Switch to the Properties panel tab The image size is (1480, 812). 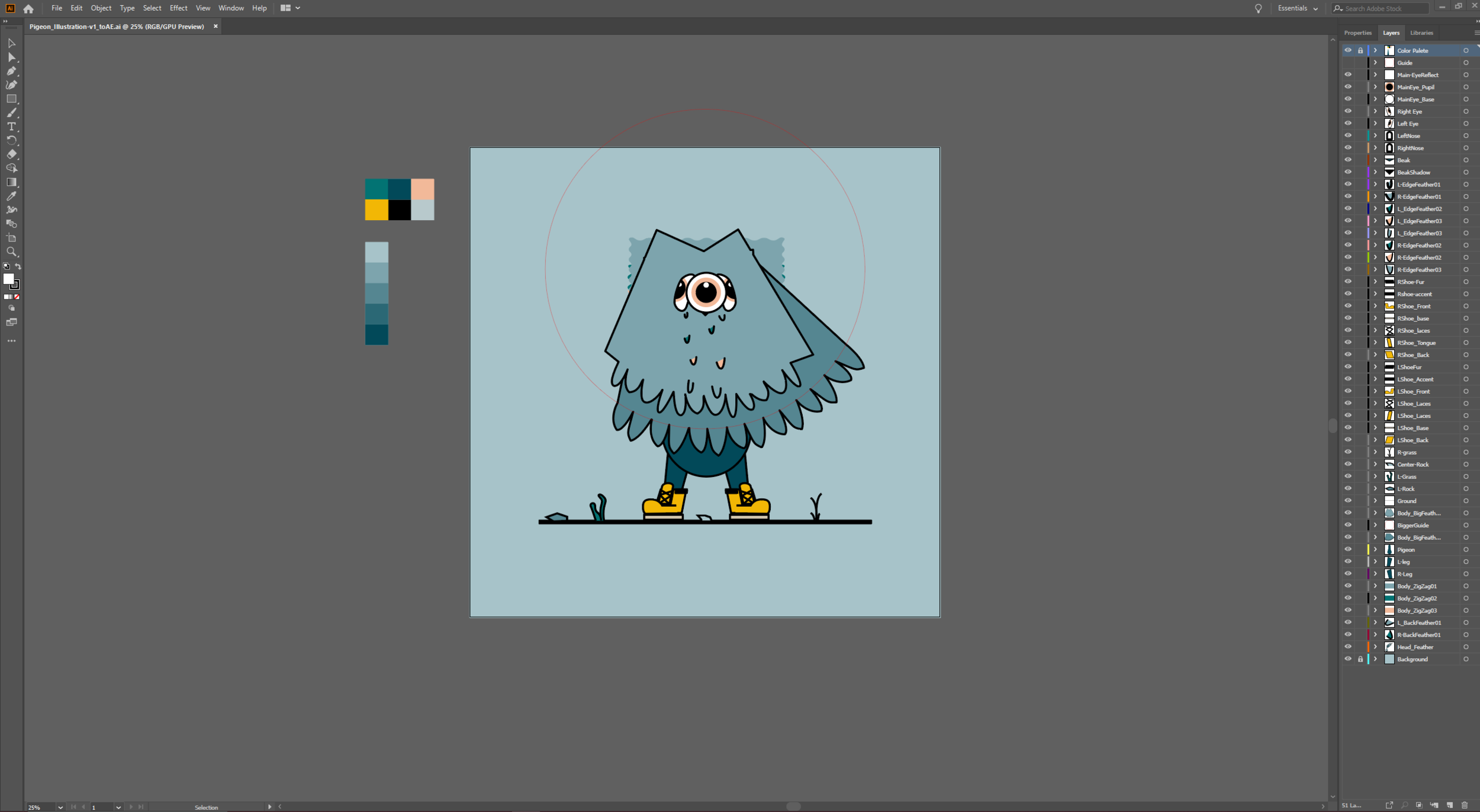pyautogui.click(x=1357, y=33)
